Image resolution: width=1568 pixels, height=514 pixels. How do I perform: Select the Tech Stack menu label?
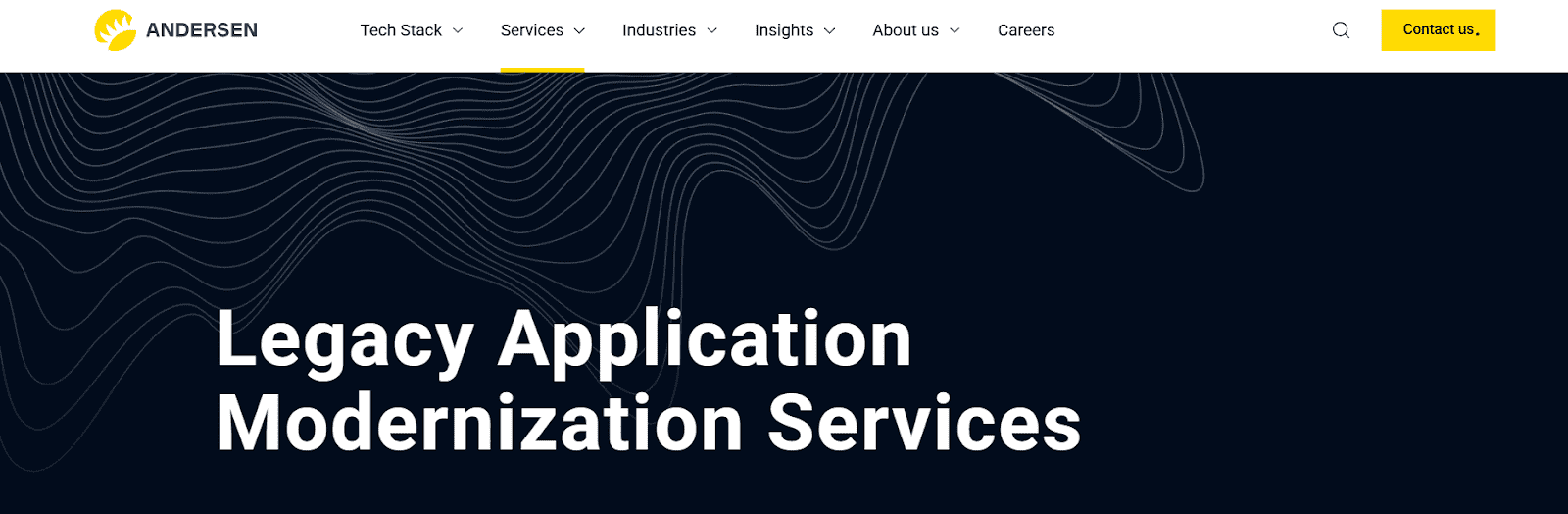coord(401,30)
